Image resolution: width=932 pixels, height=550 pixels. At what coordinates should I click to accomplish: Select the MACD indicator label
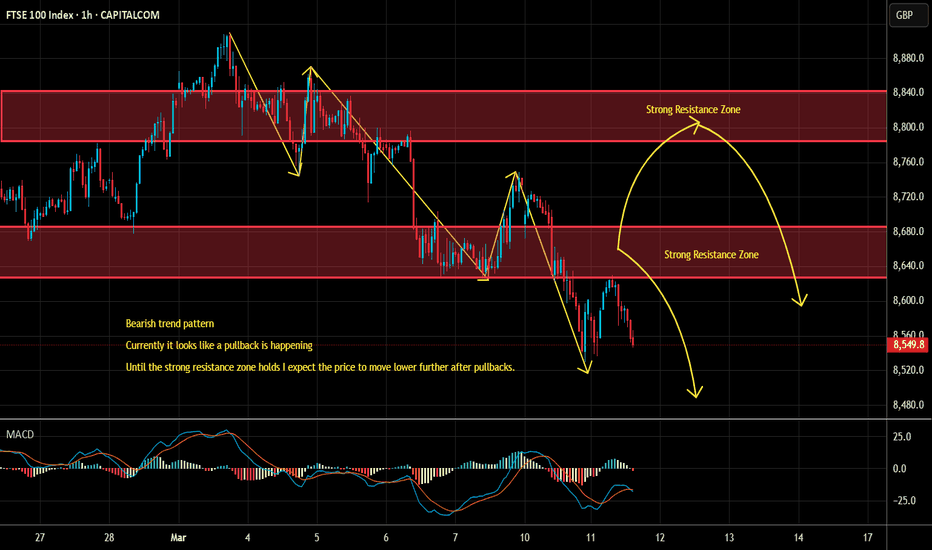point(20,435)
